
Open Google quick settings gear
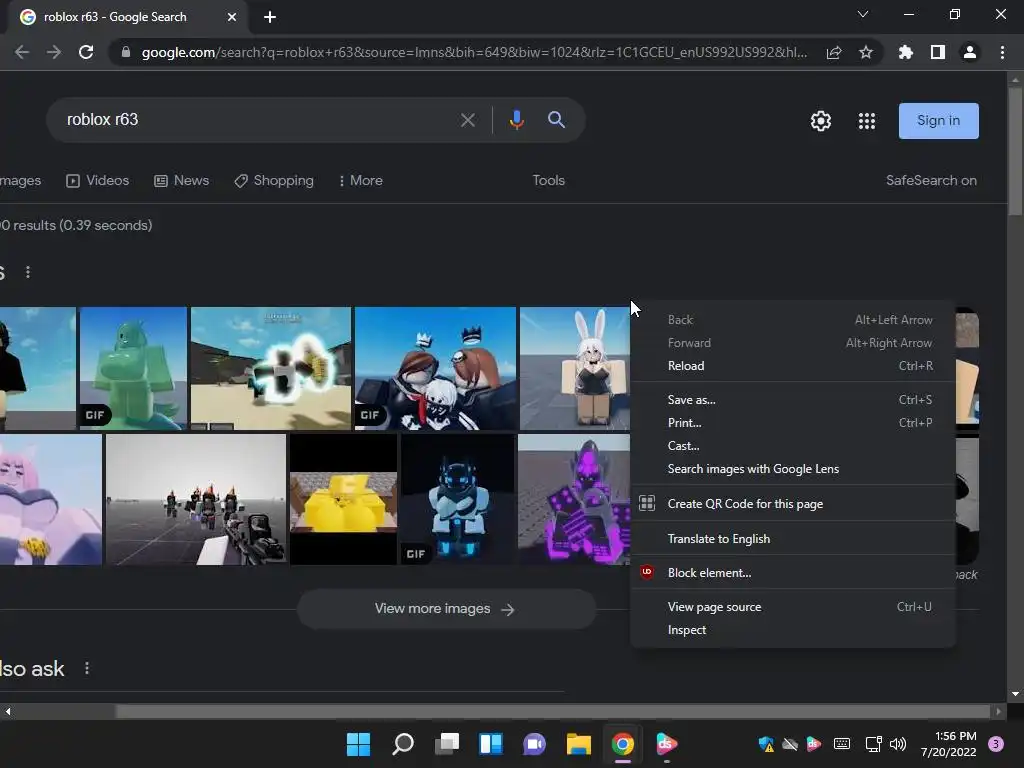821,121
